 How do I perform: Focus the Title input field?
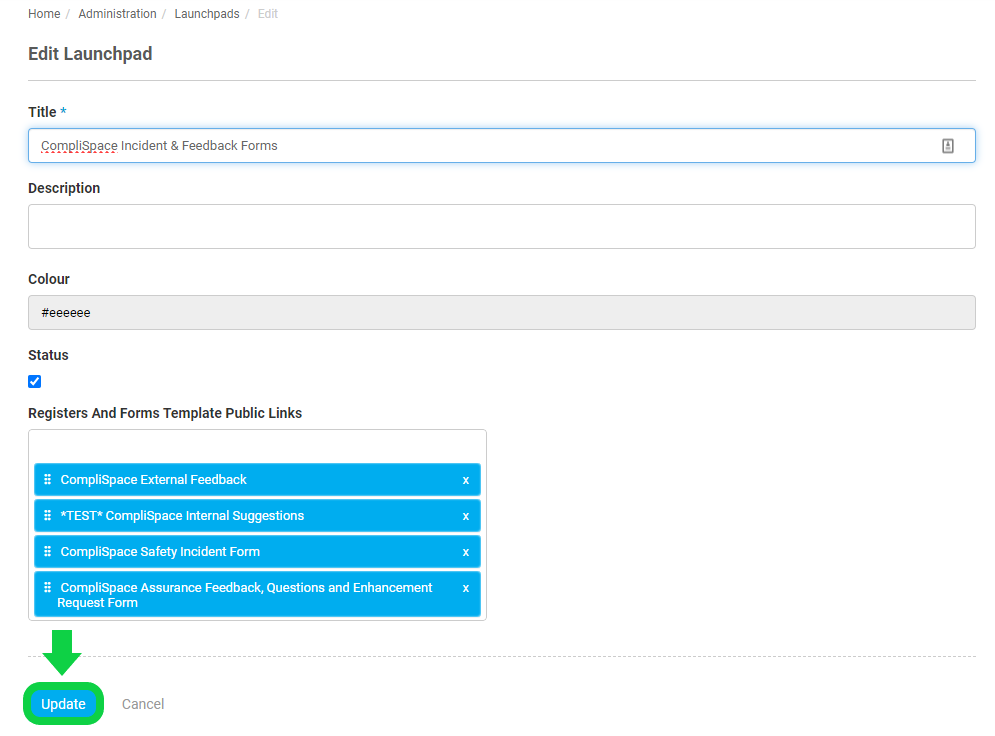click(x=501, y=146)
